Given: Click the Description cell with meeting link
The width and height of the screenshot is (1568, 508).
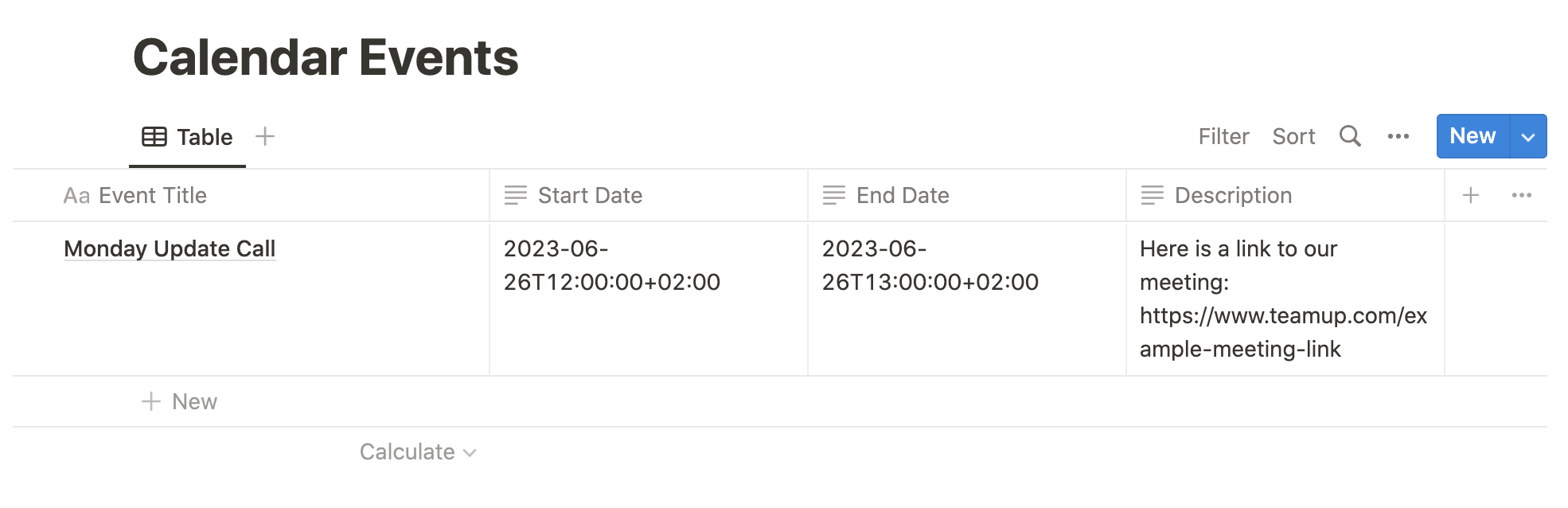Looking at the screenshot, I should [x=1284, y=299].
